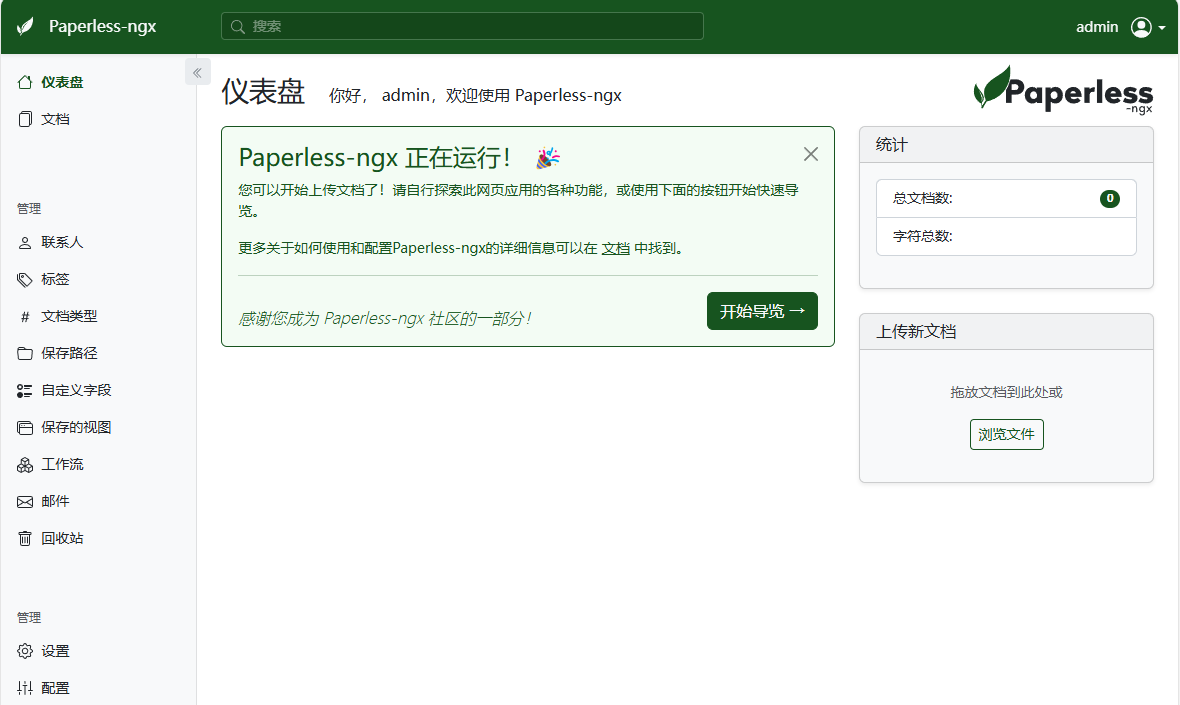1180x705 pixels.
Task: Open 设置 page
Action: (55, 651)
